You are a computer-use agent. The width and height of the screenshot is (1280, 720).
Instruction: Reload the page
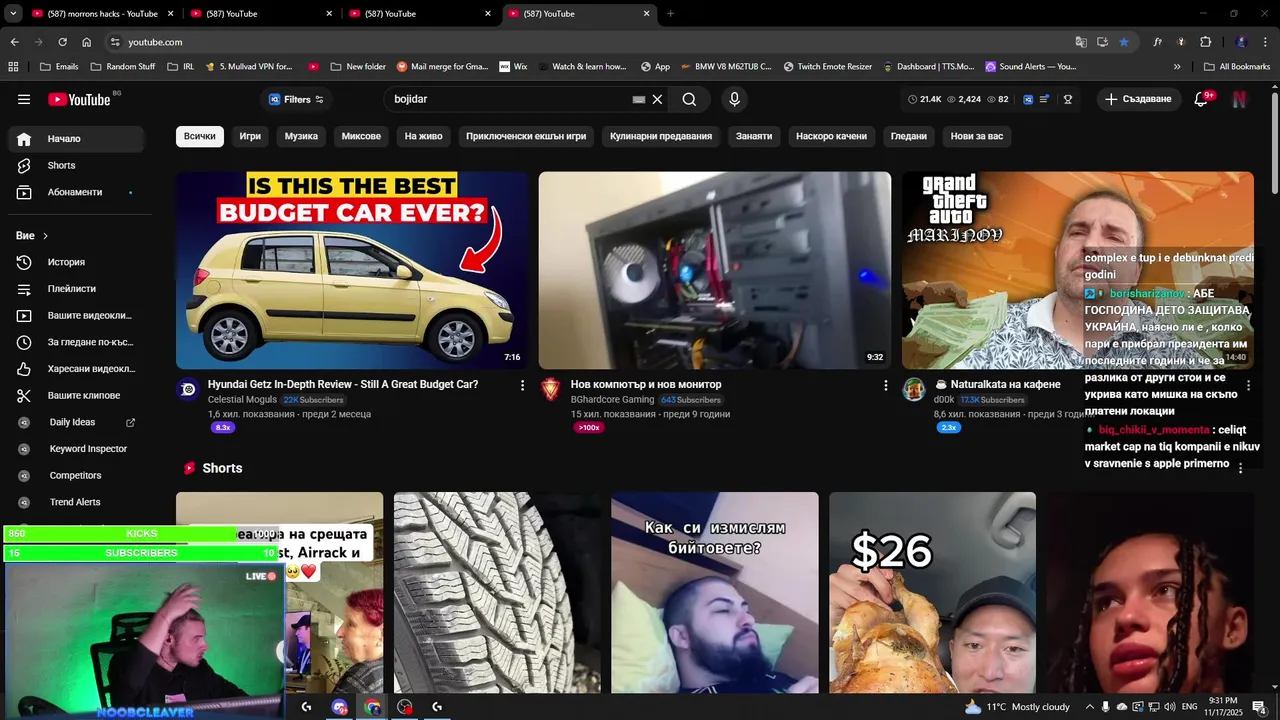(62, 42)
